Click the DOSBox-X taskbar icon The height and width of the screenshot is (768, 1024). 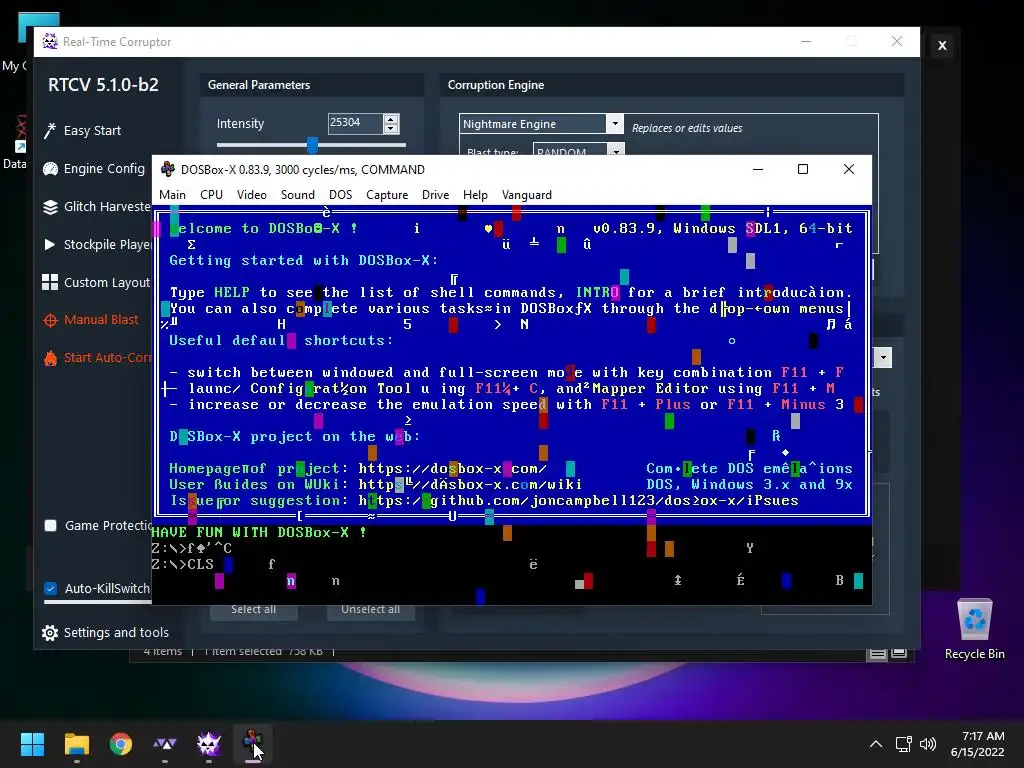pyautogui.click(x=253, y=743)
